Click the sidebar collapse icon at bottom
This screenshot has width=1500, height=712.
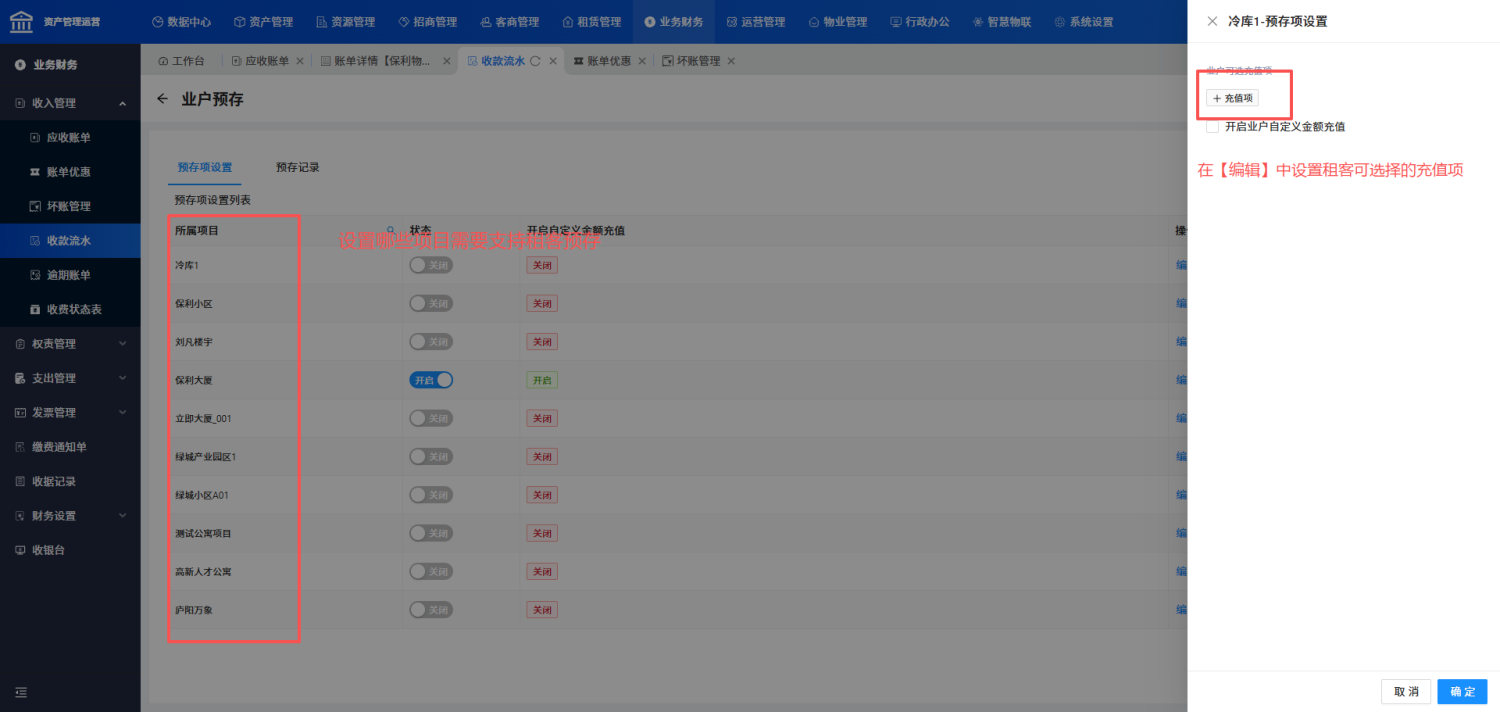tap(21, 692)
